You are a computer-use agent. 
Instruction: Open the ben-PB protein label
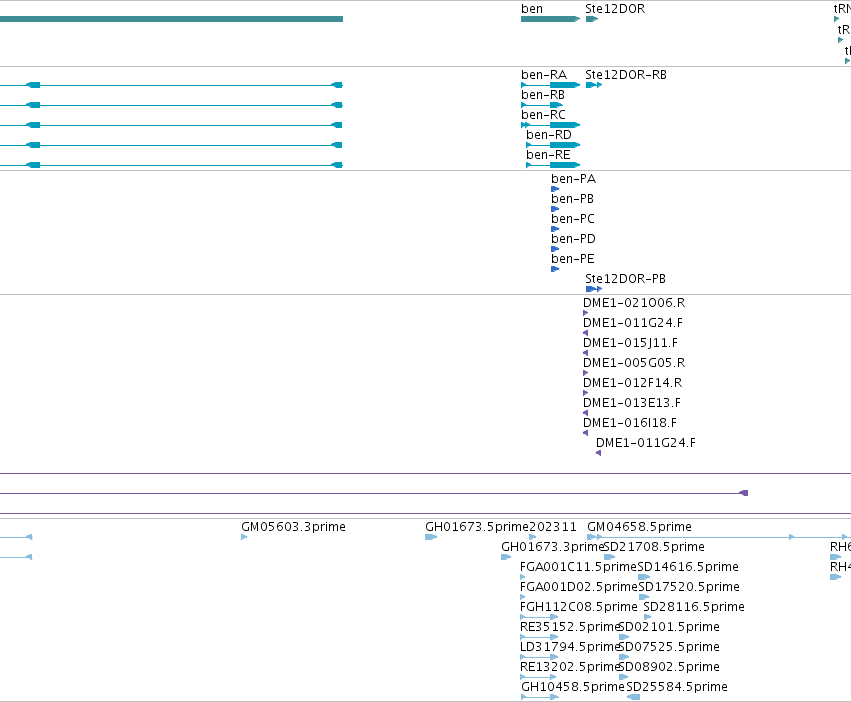[x=572, y=199]
